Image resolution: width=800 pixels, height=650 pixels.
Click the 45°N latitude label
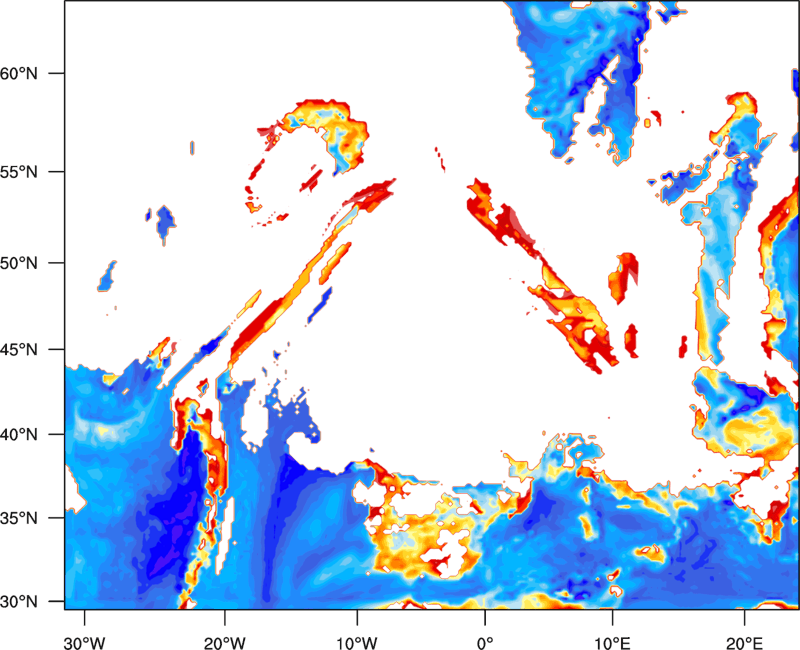[19, 349]
